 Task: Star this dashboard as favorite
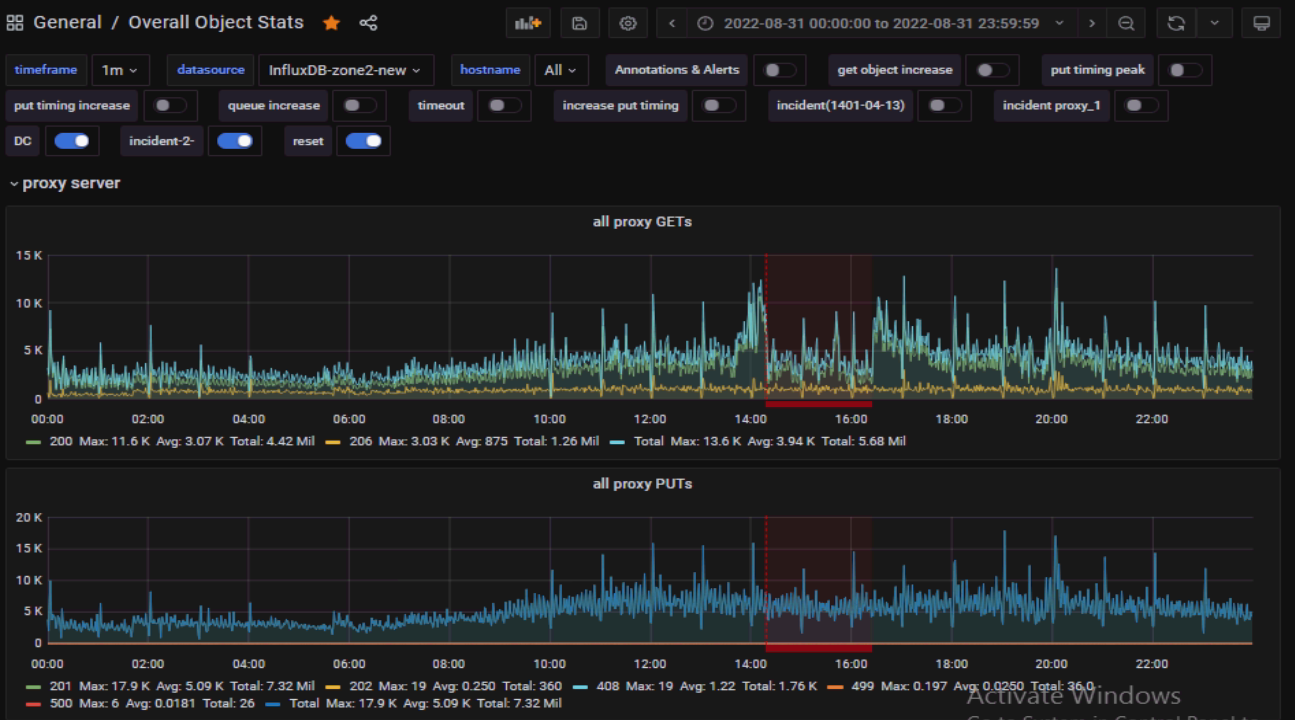tap(331, 22)
